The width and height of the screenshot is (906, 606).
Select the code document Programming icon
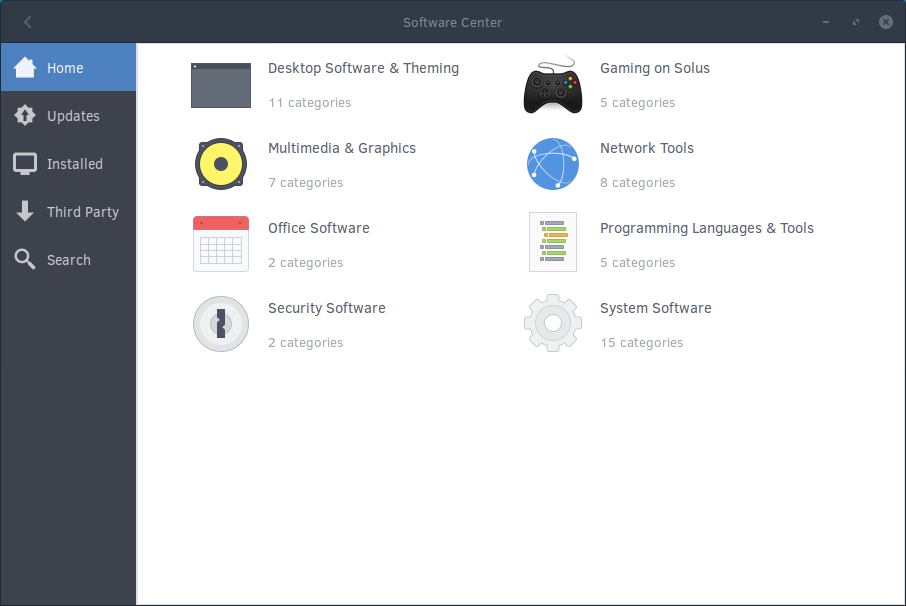pos(552,242)
